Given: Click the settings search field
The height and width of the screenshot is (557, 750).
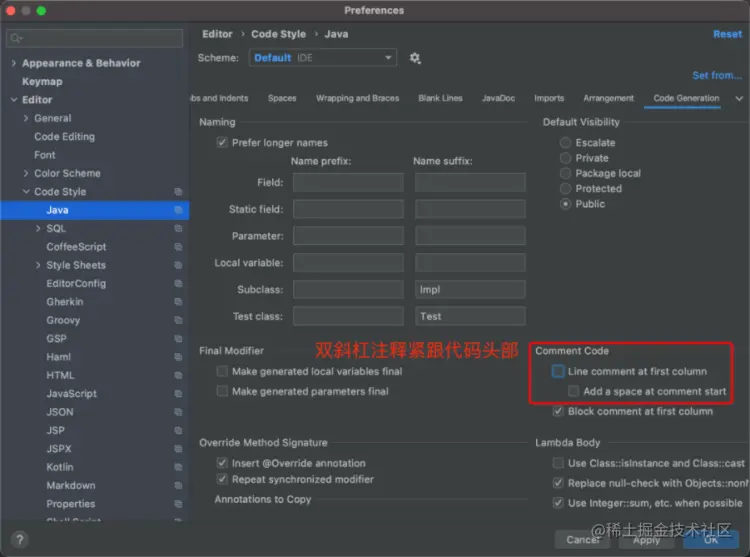Looking at the screenshot, I should point(95,38).
